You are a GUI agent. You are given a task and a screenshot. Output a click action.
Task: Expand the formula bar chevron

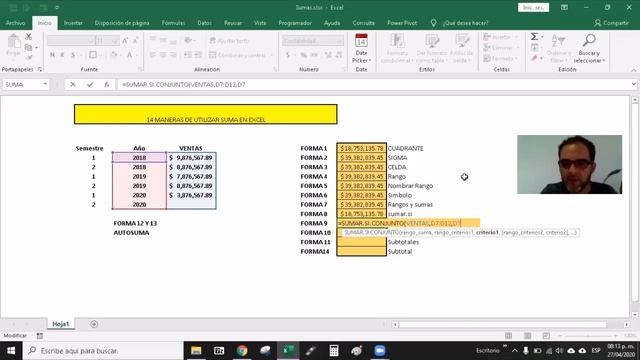633,84
